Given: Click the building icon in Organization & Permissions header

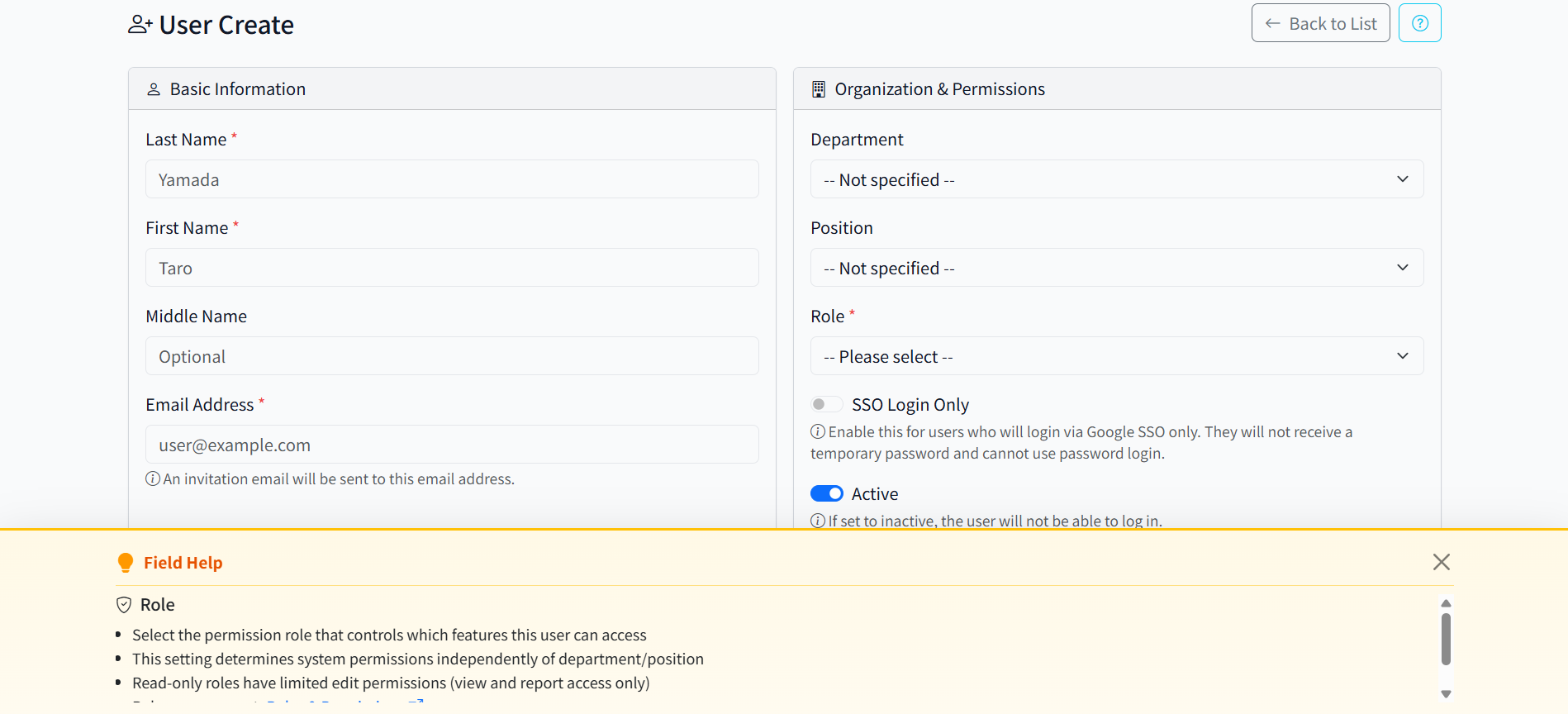Looking at the screenshot, I should 819,89.
